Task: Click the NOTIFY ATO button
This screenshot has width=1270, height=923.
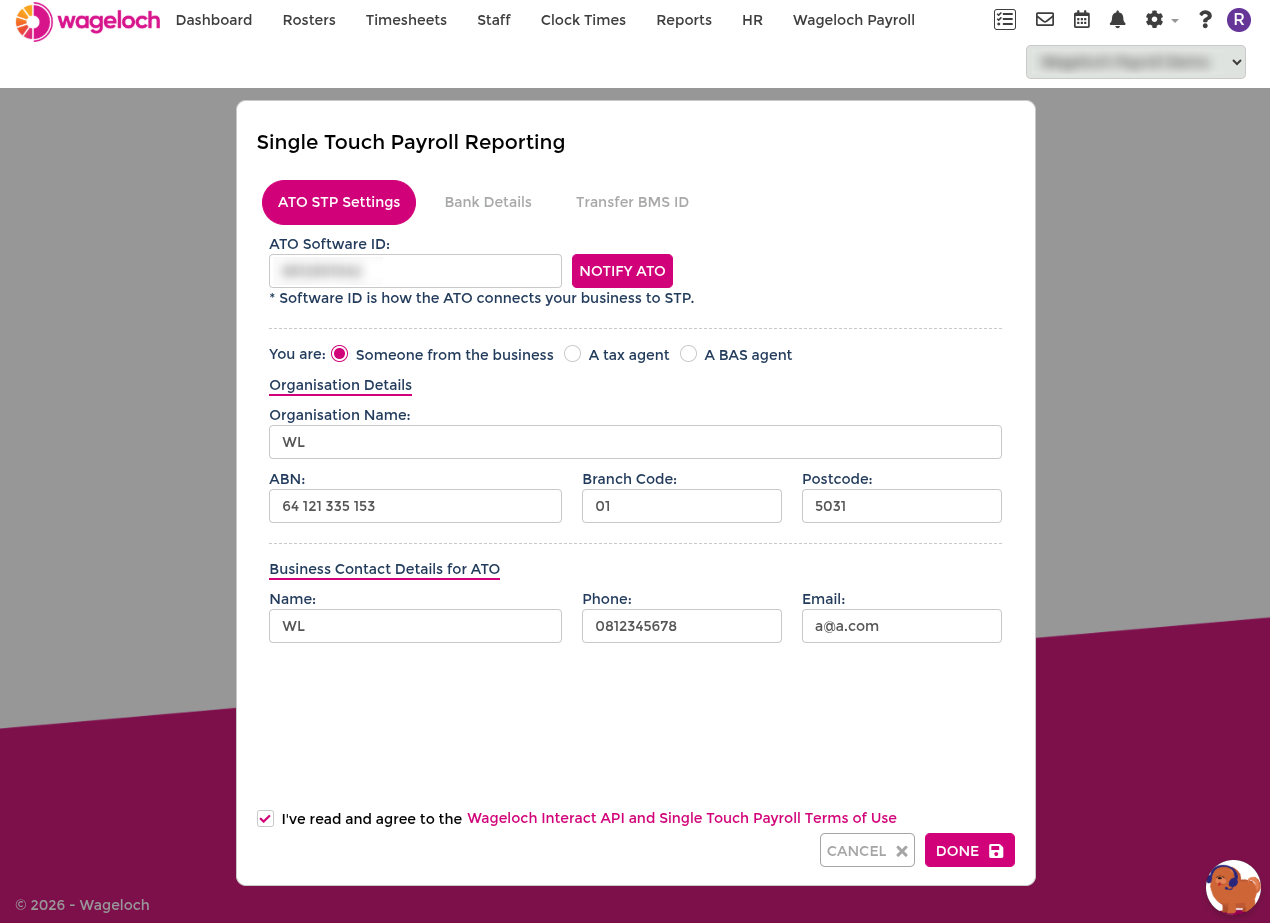Action: pyautogui.click(x=622, y=271)
